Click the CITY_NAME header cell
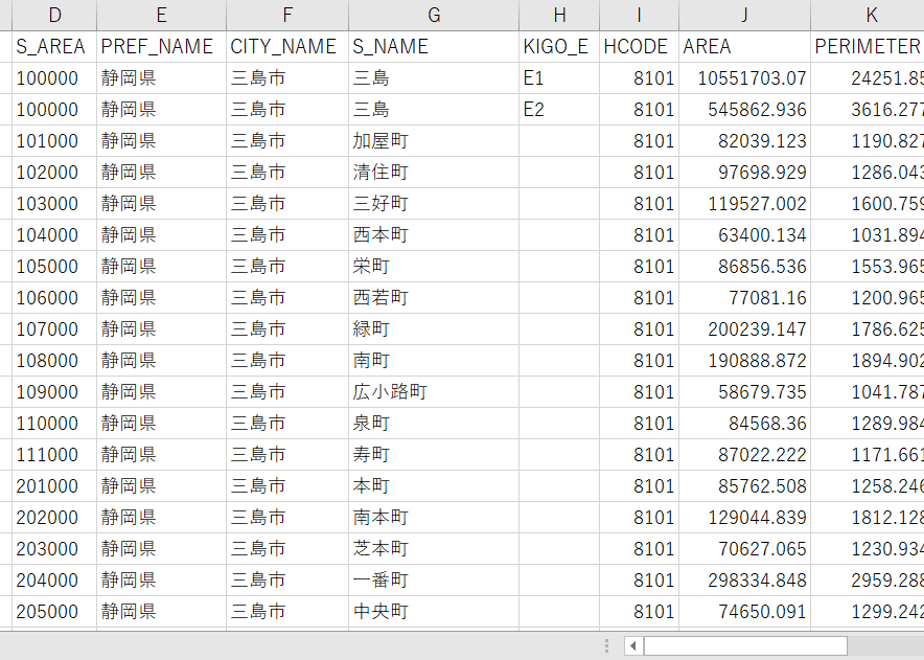Viewport: 924px width, 660px height. (x=287, y=47)
